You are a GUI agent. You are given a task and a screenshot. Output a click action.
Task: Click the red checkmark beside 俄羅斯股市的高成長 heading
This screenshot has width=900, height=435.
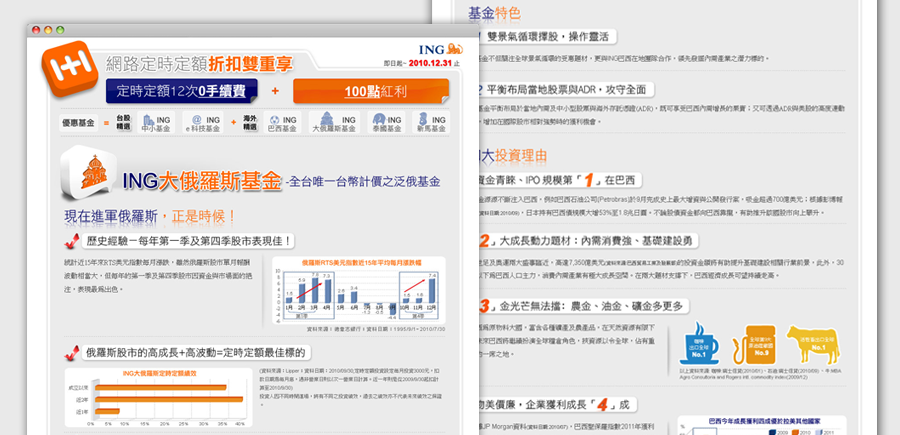71,353
